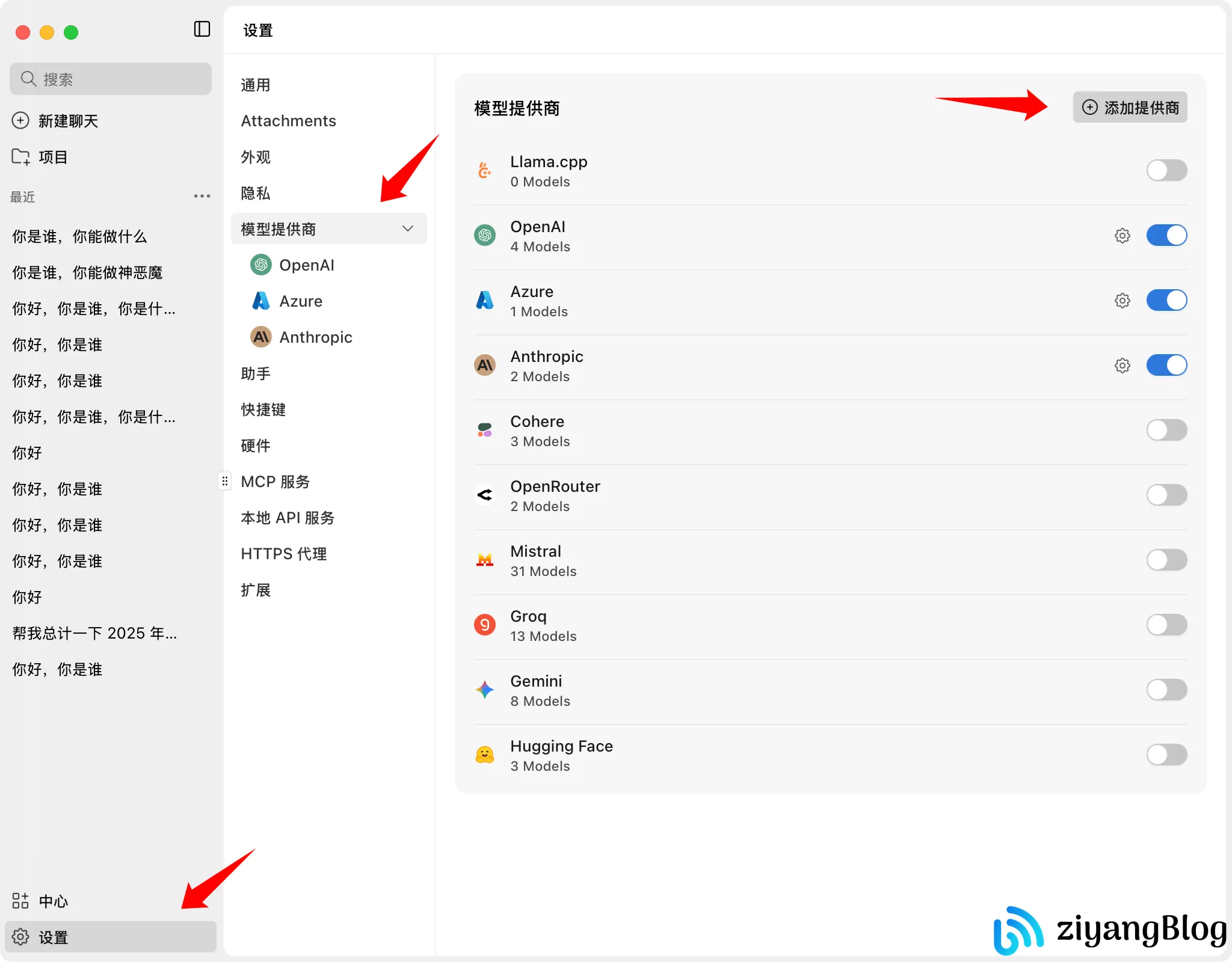Image resolution: width=1232 pixels, height=962 pixels.
Task: Open the HTTPS 代理 settings page
Action: 283,553
